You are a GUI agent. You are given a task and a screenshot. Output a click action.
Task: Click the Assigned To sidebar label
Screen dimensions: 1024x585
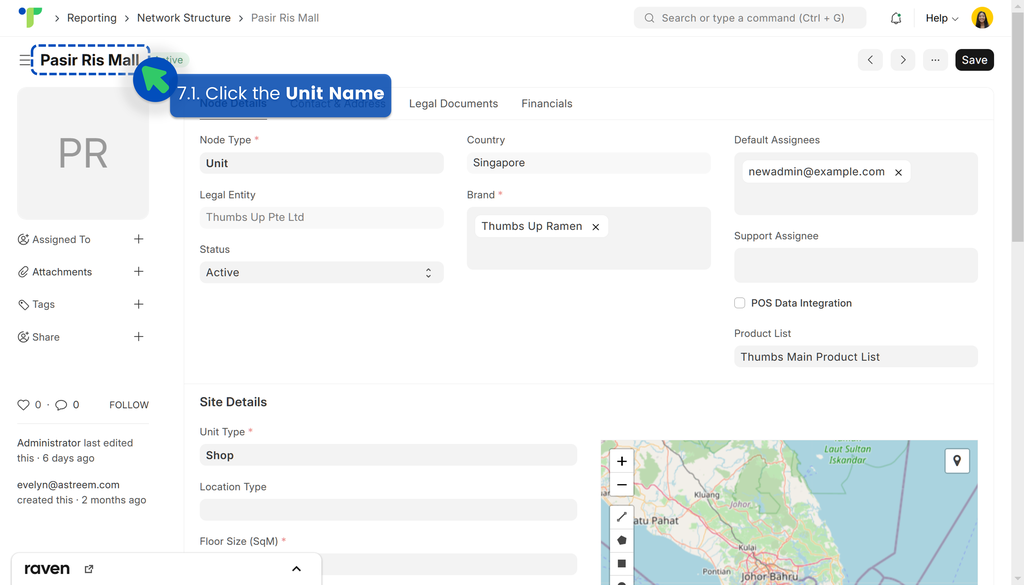pos(61,240)
